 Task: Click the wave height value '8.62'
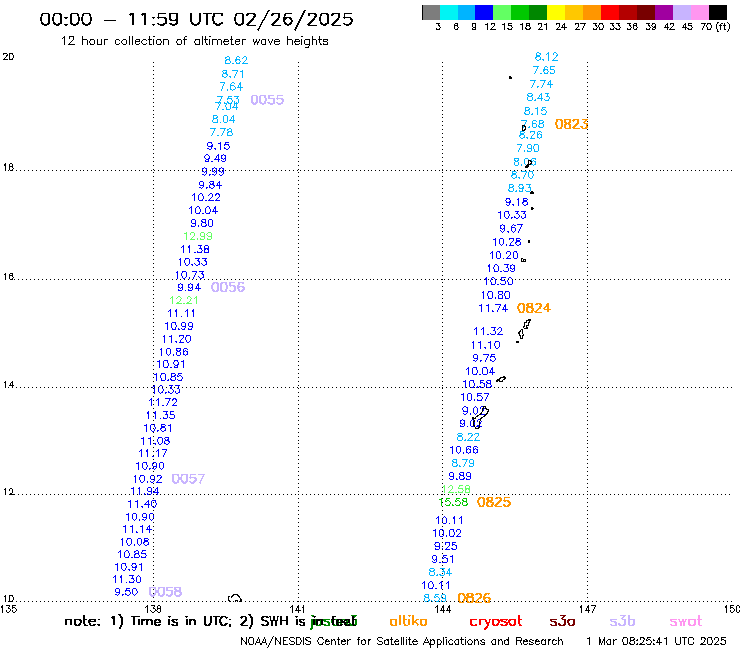pyautogui.click(x=236, y=60)
